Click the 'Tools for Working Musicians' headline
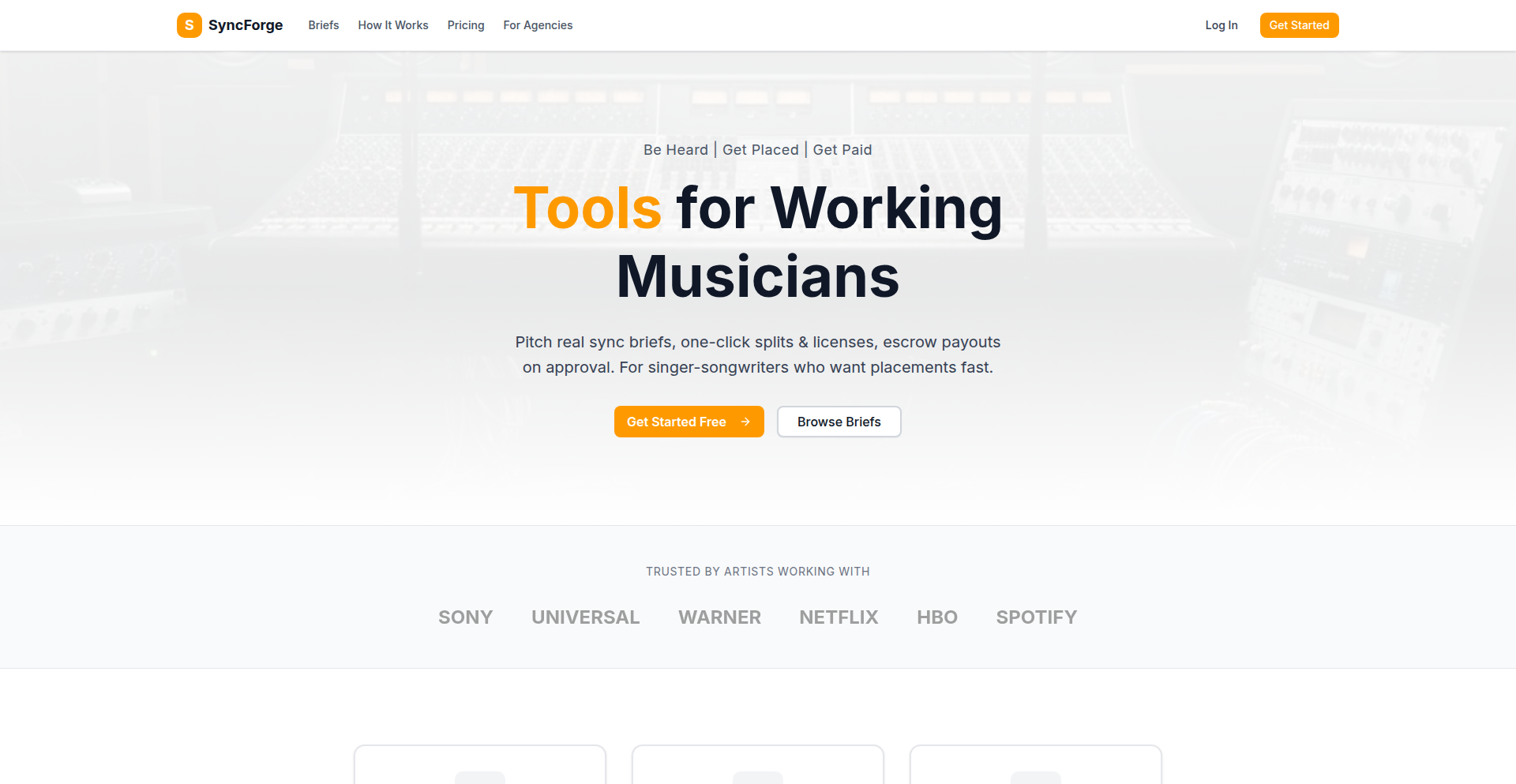Image resolution: width=1516 pixels, height=784 pixels. tap(758, 242)
